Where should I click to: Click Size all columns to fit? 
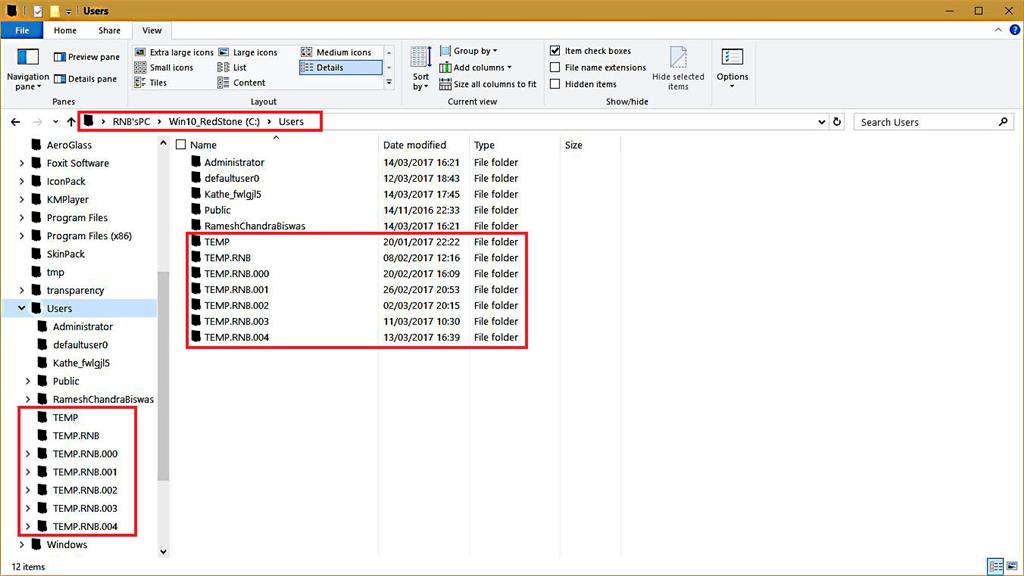[x=488, y=84]
